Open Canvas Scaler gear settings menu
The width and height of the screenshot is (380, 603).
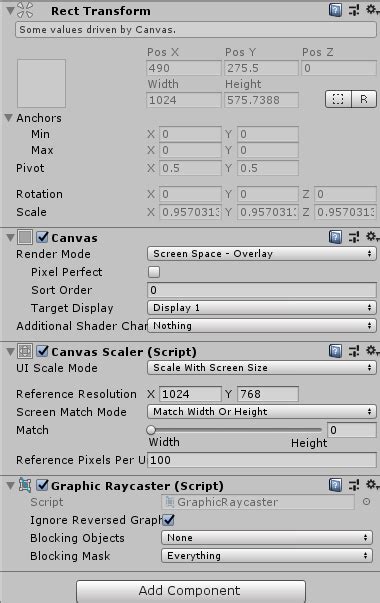click(372, 351)
